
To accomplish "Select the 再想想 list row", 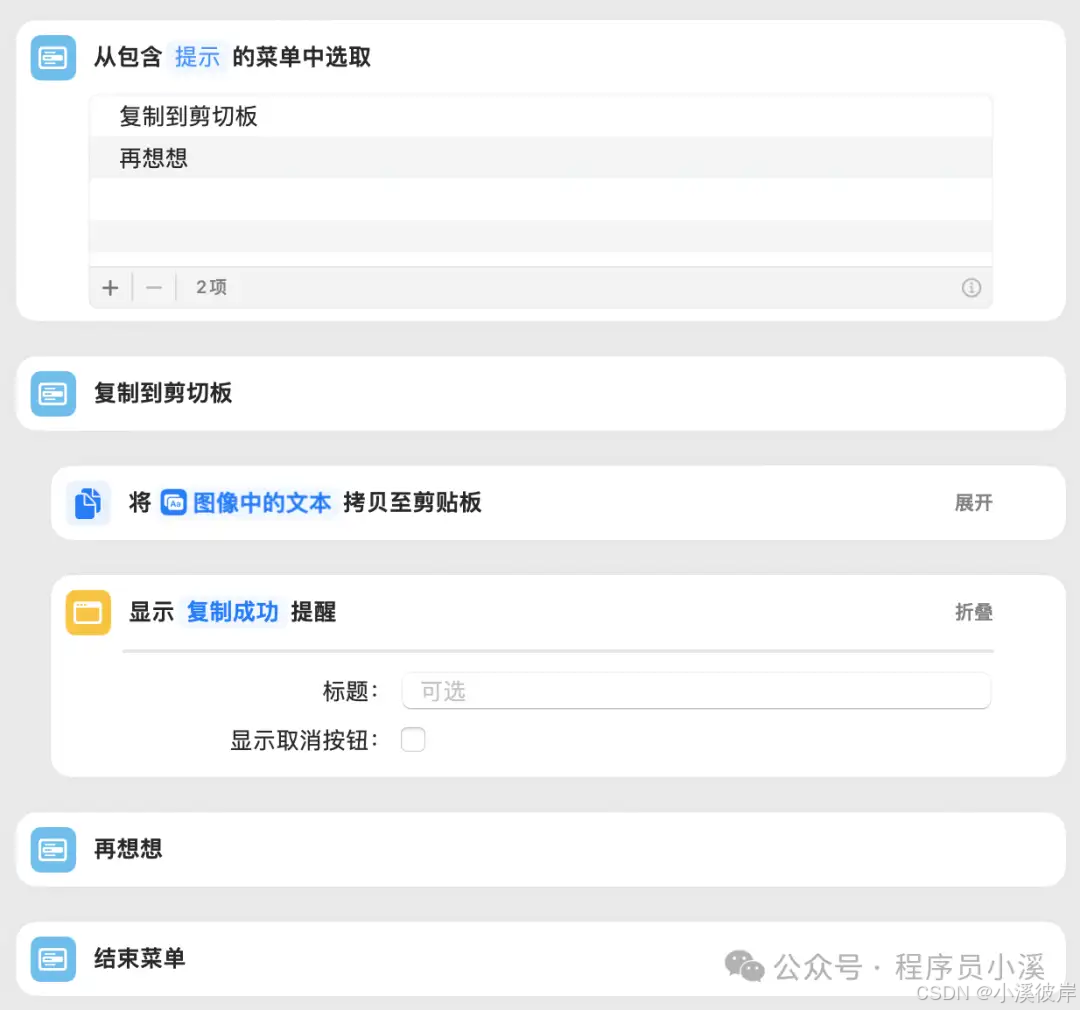I will [x=541, y=158].
